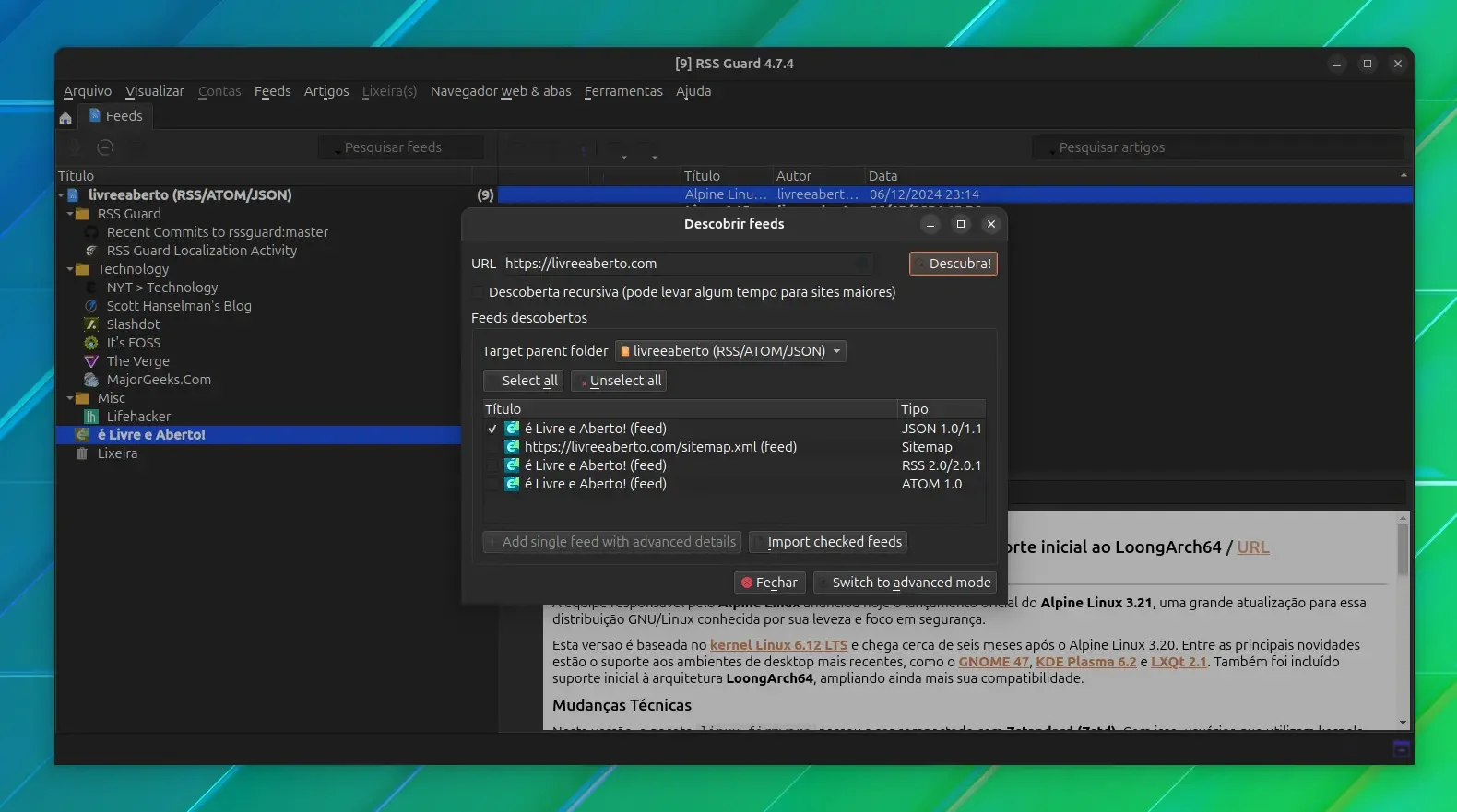This screenshot has width=1457, height=812.
Task: Click the Descubra! button
Action: 954,264
